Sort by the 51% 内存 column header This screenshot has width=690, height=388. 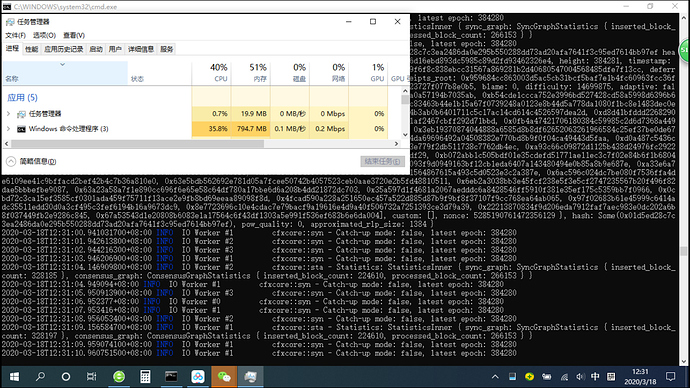250,73
